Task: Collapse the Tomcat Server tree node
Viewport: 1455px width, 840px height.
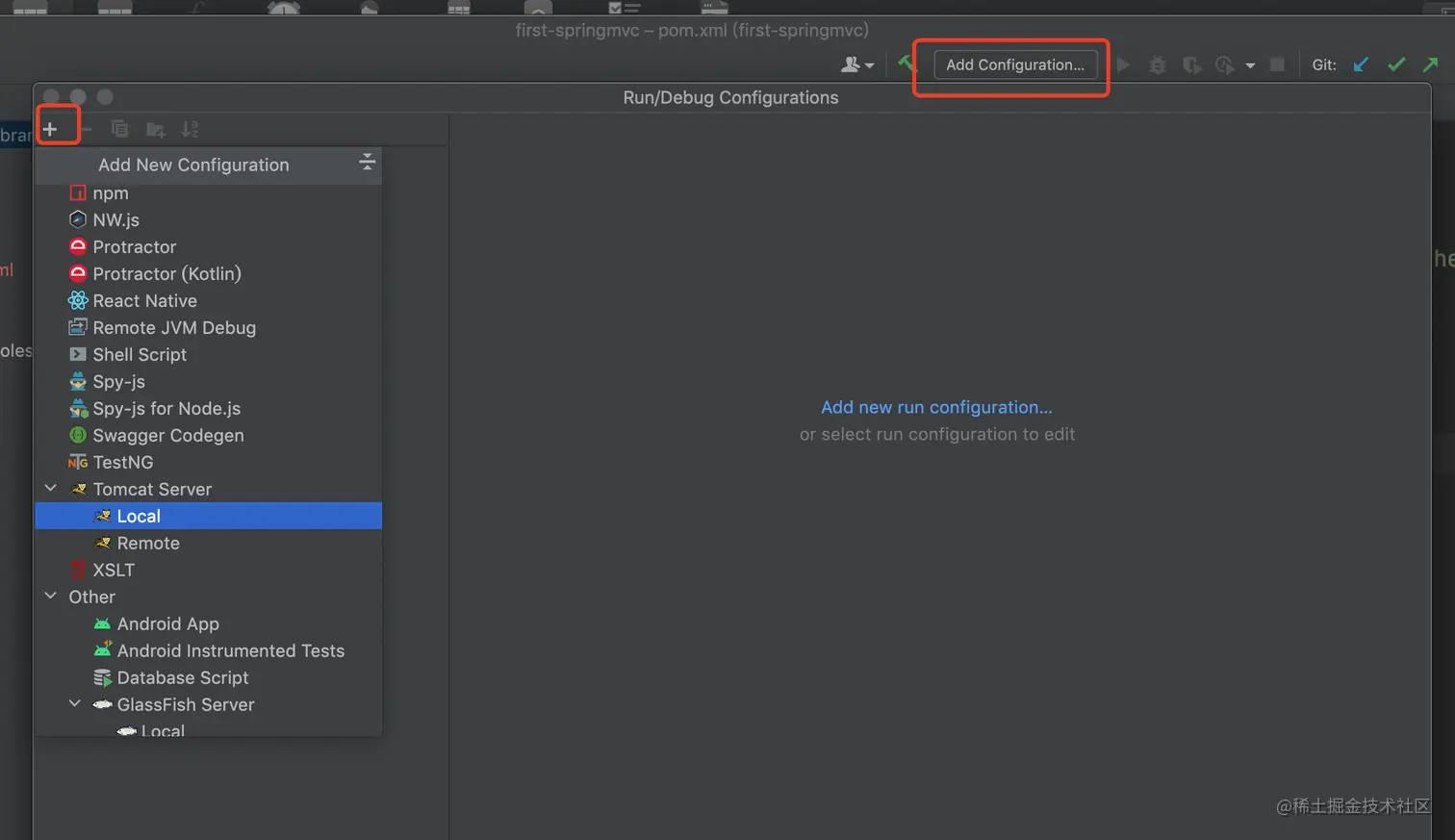Action: coord(51,489)
